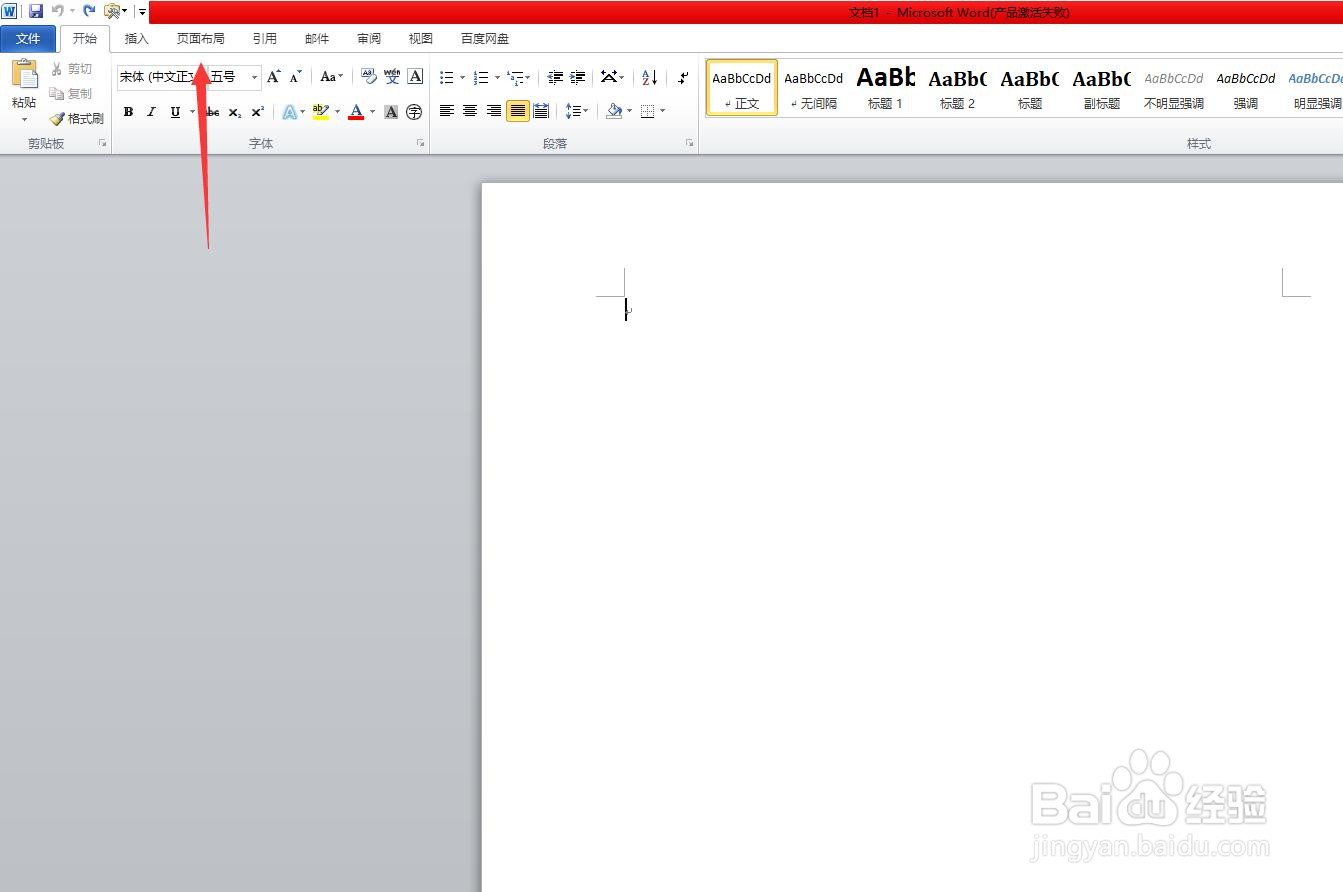Screen dimensions: 1343x892
Task: Click the Show/Hide paragraph marks icon
Action: pos(683,77)
